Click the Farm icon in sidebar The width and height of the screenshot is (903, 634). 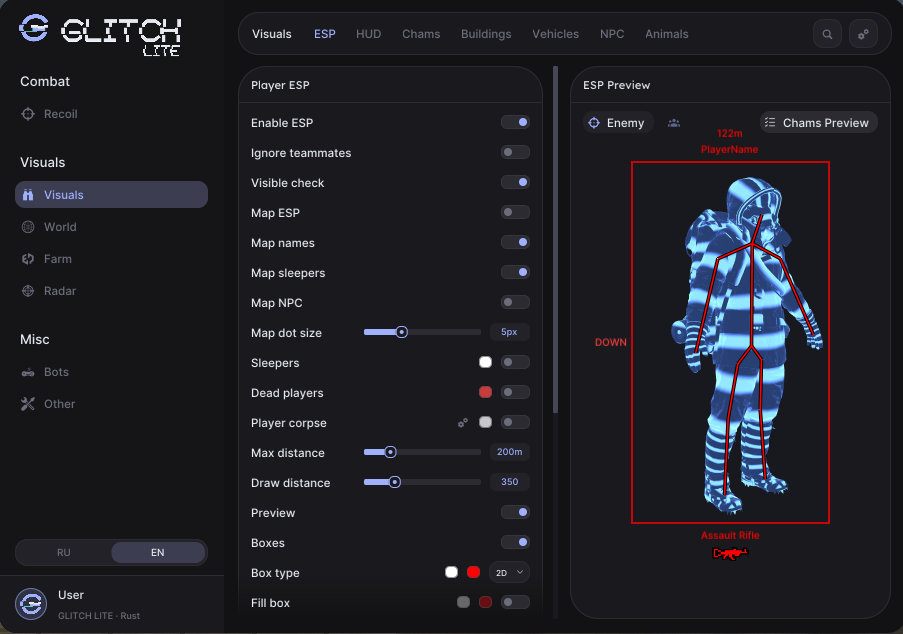click(28, 259)
